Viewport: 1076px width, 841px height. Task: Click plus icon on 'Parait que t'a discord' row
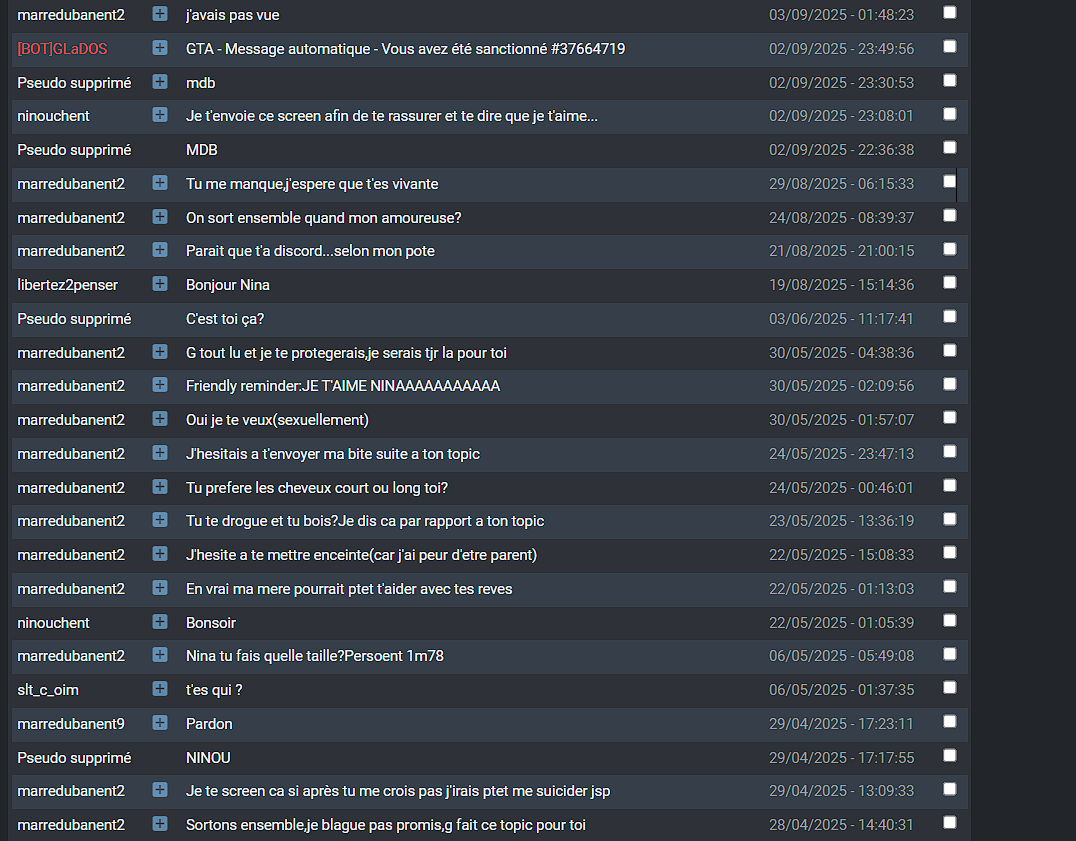[x=160, y=250]
